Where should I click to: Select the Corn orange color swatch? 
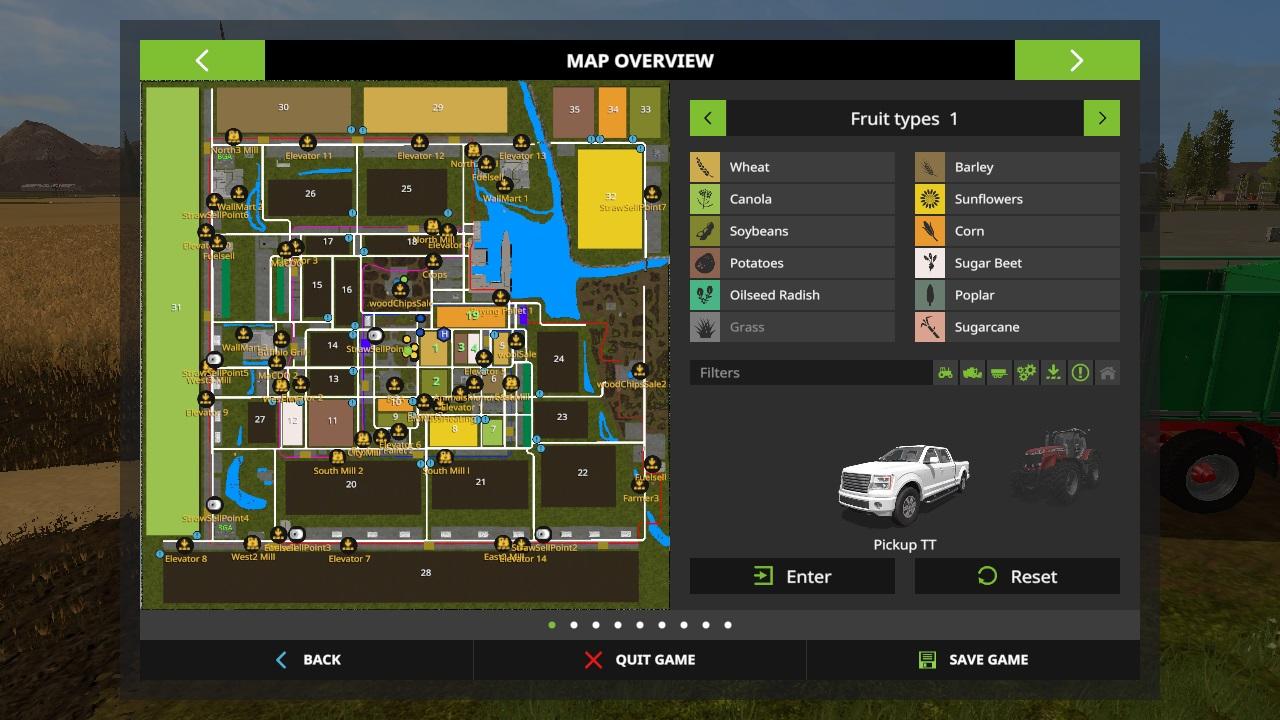930,231
